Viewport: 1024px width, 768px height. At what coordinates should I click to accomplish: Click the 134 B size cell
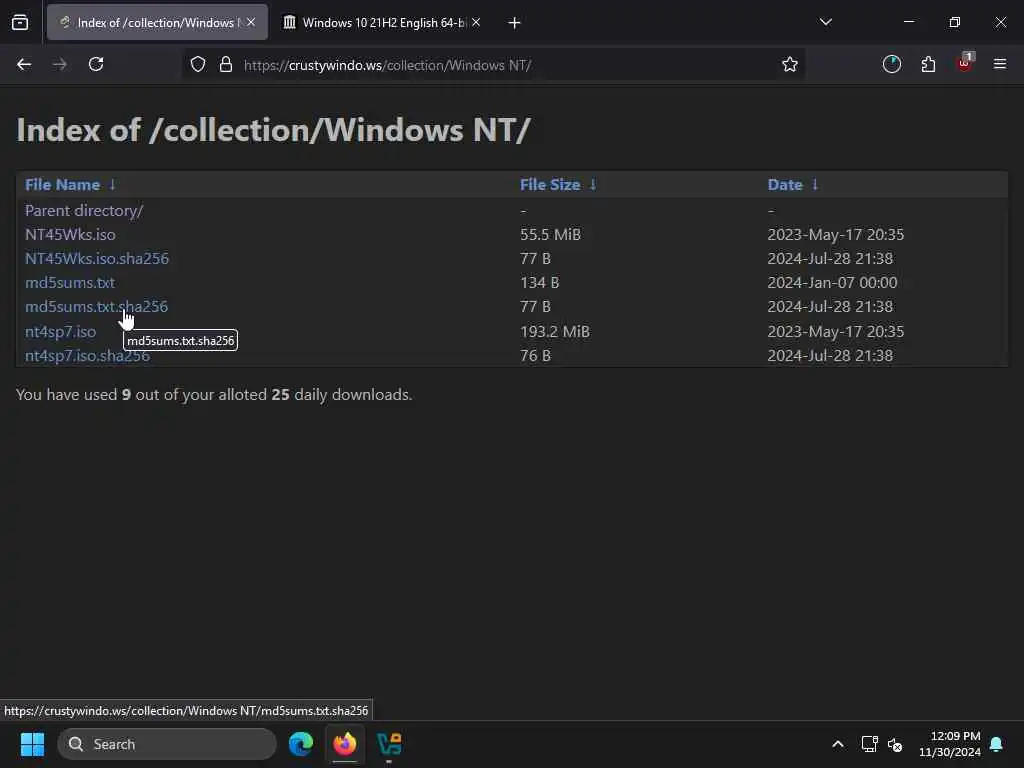point(539,283)
